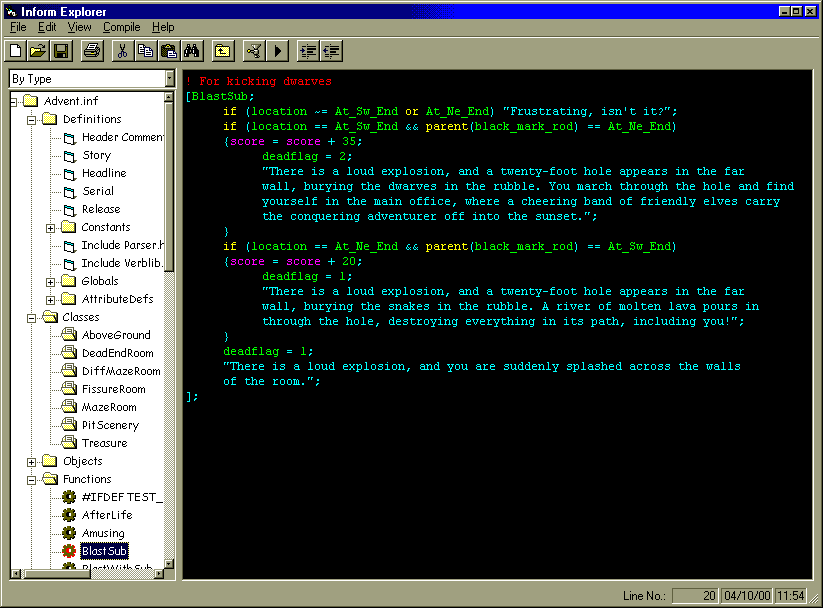Open the By Type dropdown
Image resolution: width=823 pixels, height=608 pixels.
[170, 79]
